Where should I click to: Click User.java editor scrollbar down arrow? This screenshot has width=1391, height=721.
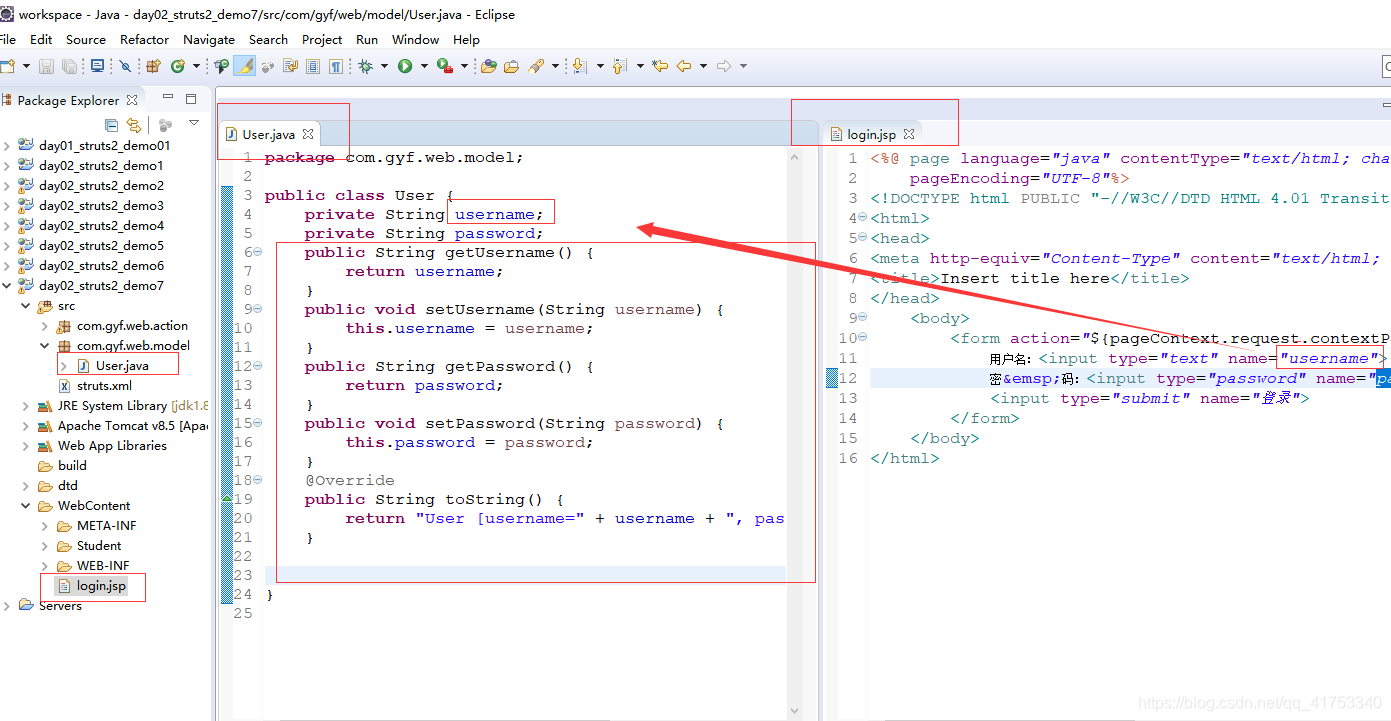795,710
